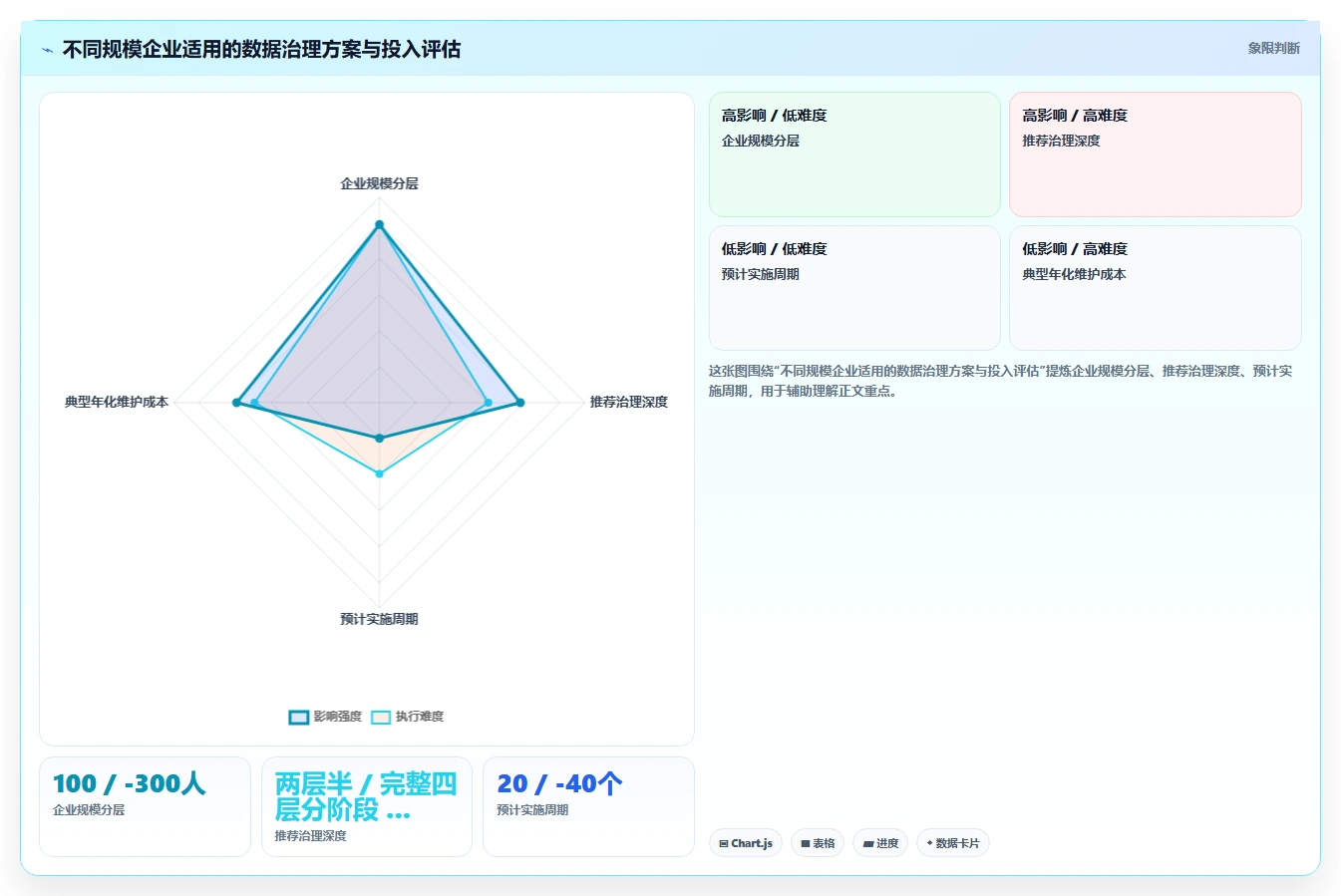1341x896 pixels.
Task: Toggle the 执行难度 legend item
Action: pos(407,717)
